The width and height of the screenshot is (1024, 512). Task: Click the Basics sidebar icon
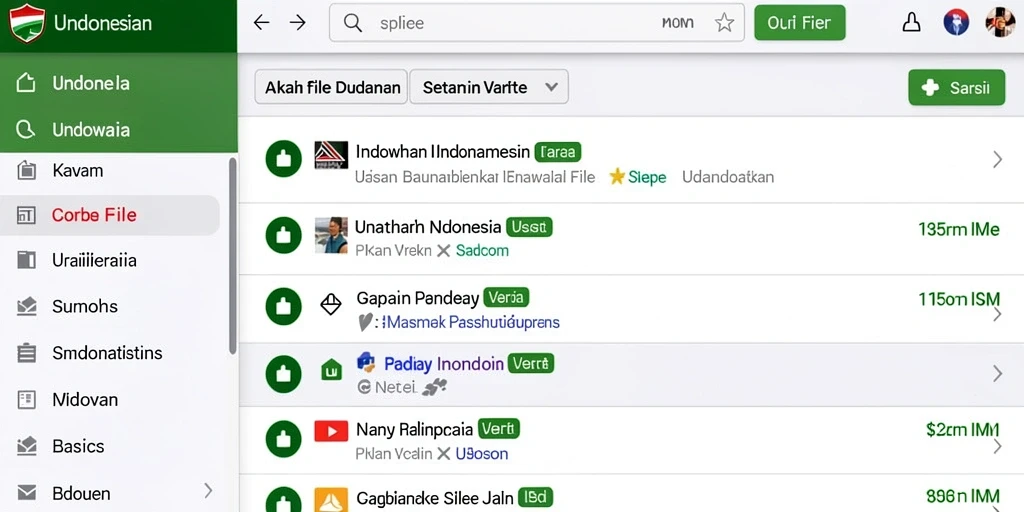tap(26, 446)
